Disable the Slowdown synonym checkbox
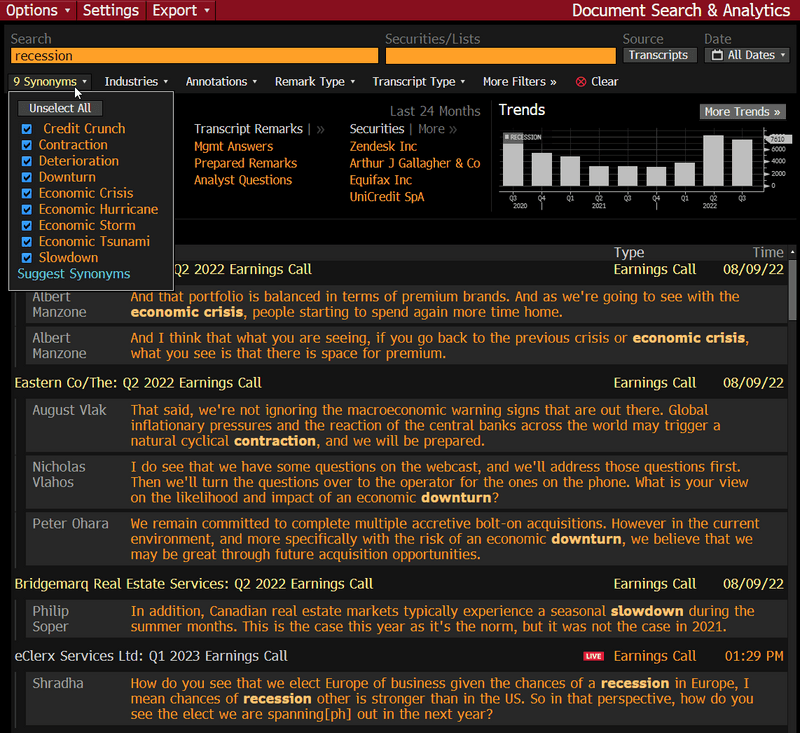The image size is (800, 733). (x=27, y=257)
